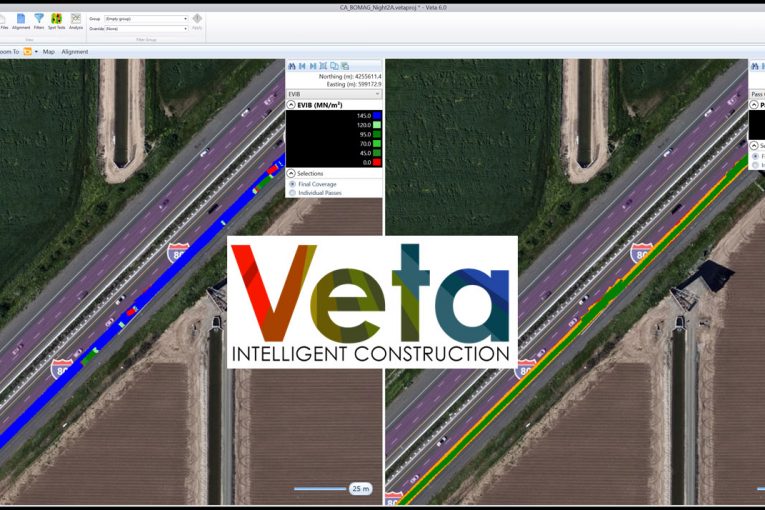
Task: Collapse the EVIB (MN/m²) legend section
Action: (291, 104)
